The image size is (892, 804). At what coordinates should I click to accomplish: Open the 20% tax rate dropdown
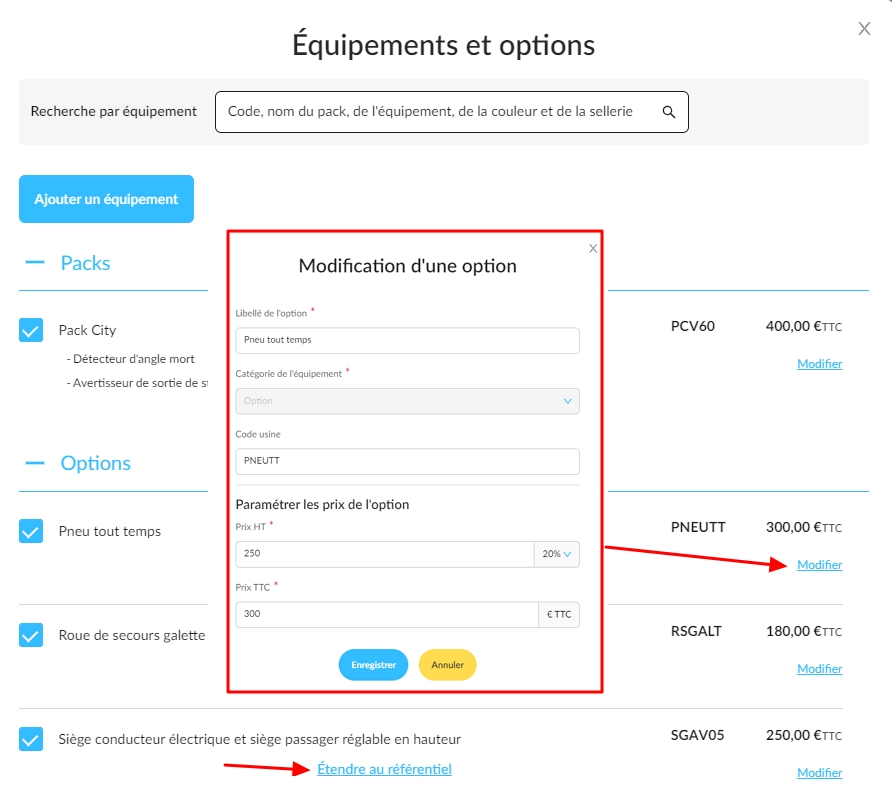(556, 554)
